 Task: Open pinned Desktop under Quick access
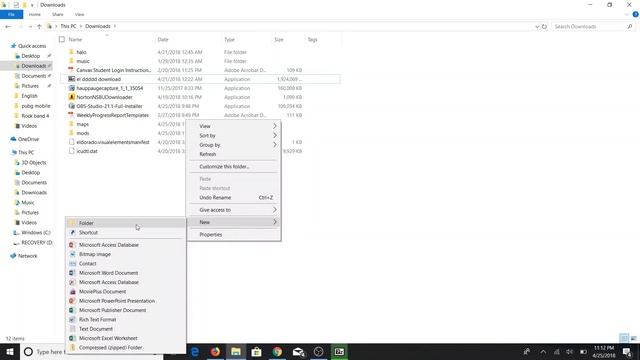pyautogui.click(x=31, y=56)
